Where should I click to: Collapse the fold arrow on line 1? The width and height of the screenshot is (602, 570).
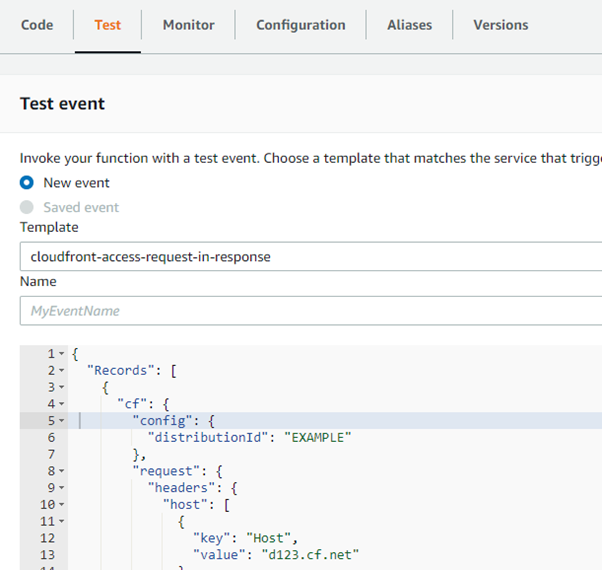pyautogui.click(x=62, y=355)
